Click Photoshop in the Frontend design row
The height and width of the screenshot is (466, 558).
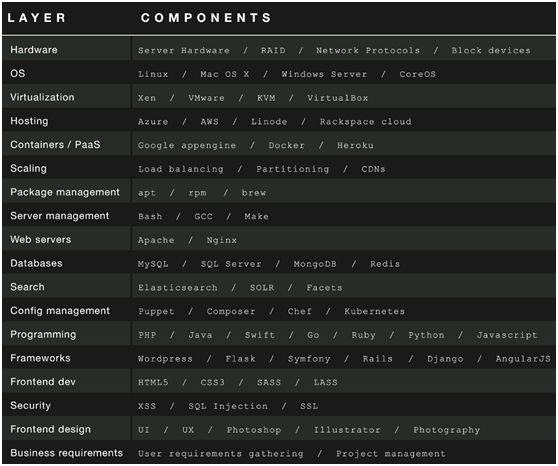tap(254, 430)
